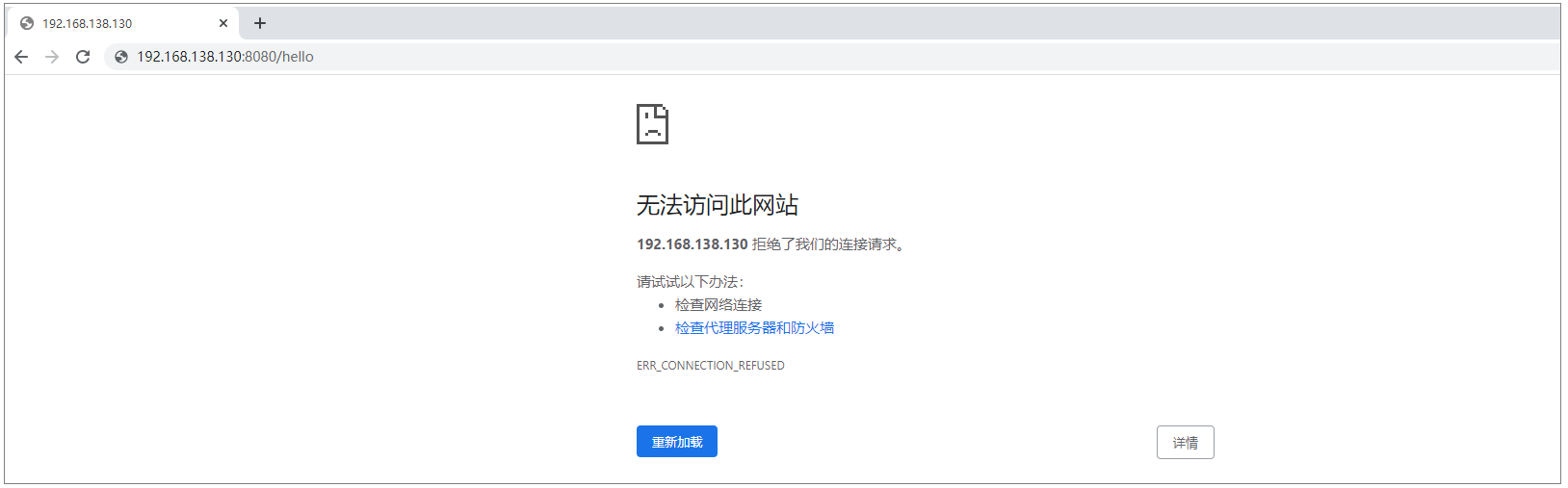1568x488 pixels.
Task: Click the ERR_CONNECTION_REFUSED error code
Action: 711,366
